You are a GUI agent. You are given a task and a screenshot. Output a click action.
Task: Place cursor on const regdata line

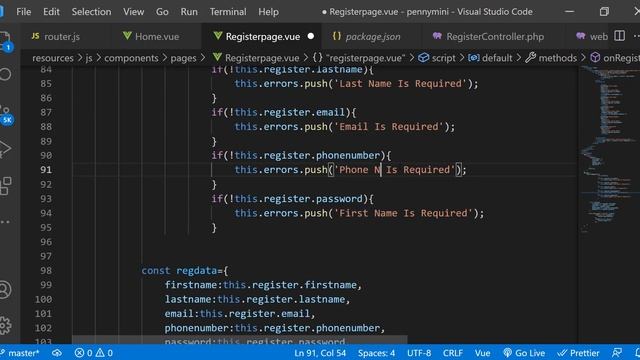[x=185, y=271]
